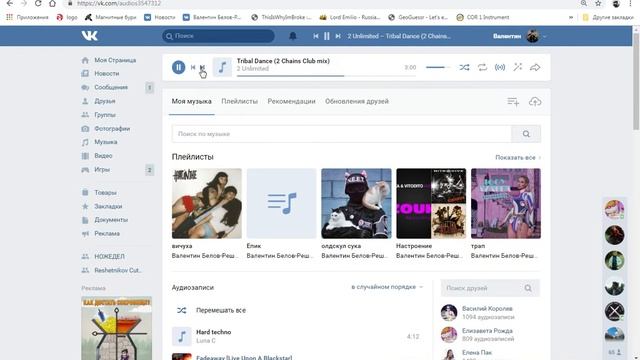This screenshot has width=640, height=360.
Task: Click the Tribal Dance cover note icon
Action: pos(222,67)
